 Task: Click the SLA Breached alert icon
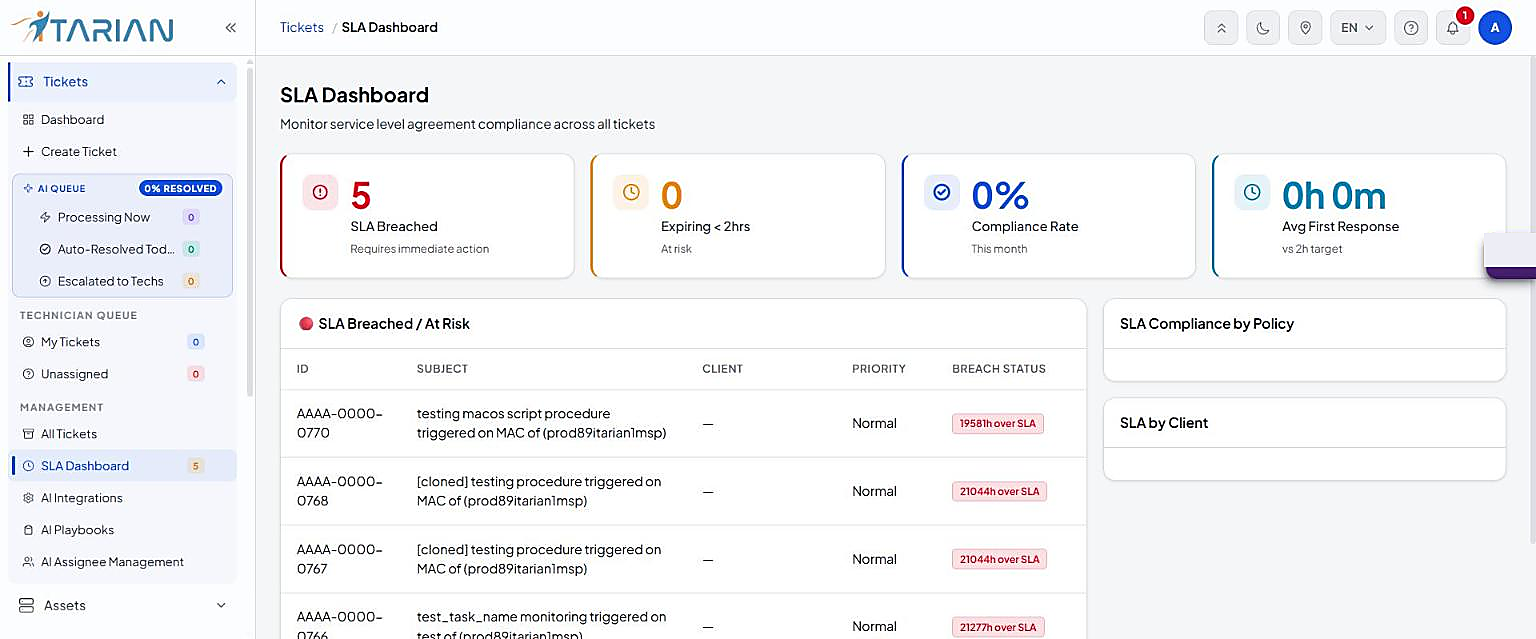(x=320, y=192)
